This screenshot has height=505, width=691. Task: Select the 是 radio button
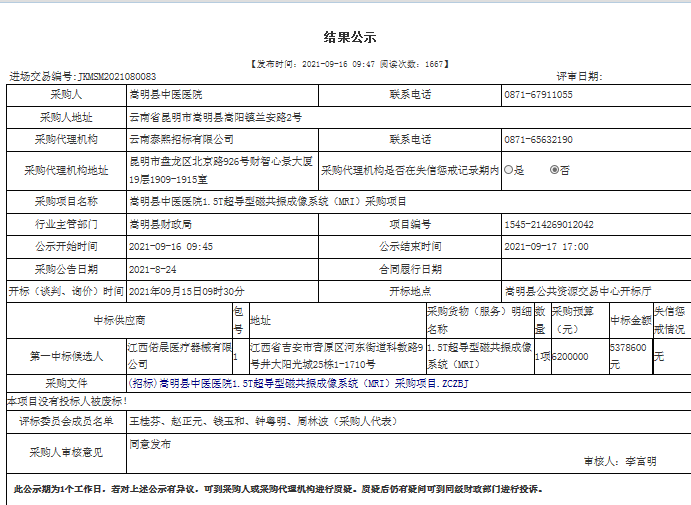tap(509, 170)
